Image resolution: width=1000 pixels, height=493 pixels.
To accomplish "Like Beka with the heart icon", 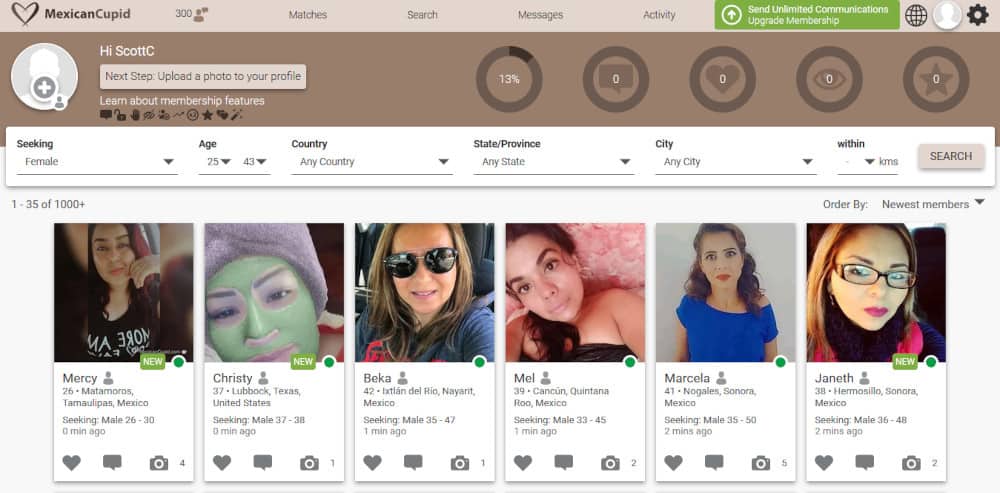I will (x=372, y=463).
